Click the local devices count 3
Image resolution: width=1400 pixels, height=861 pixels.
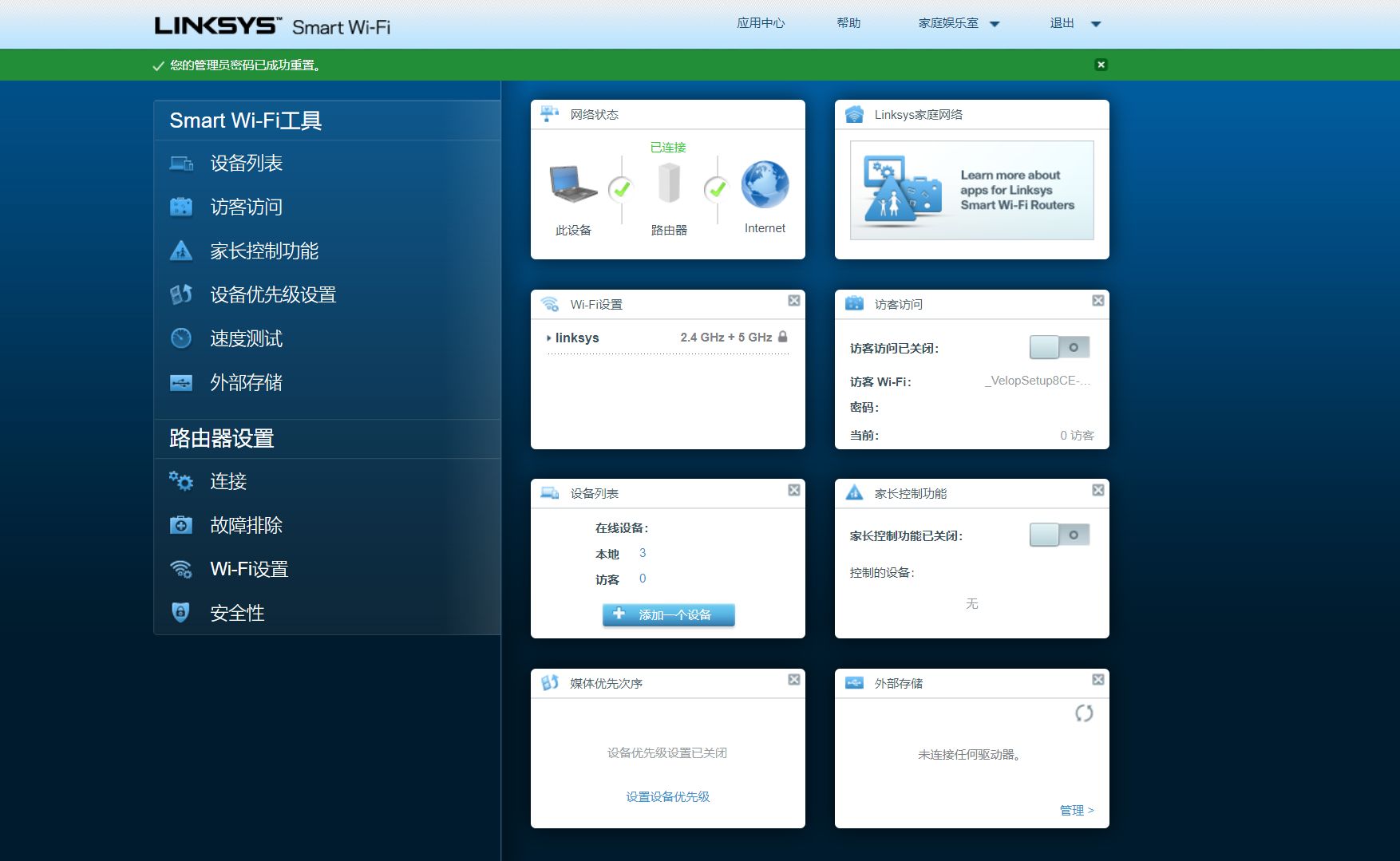click(643, 553)
